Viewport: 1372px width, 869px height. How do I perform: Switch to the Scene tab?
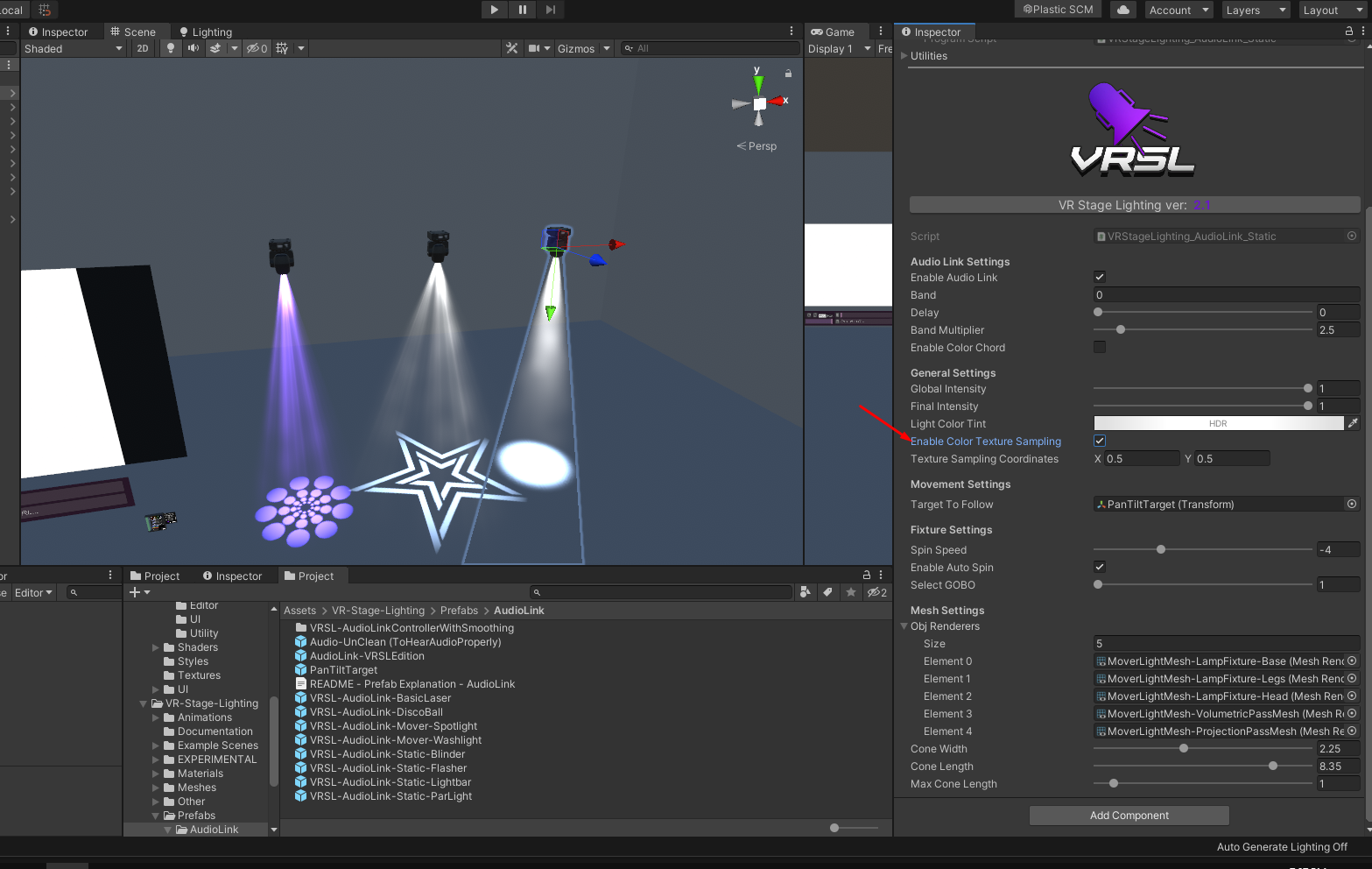[x=133, y=32]
